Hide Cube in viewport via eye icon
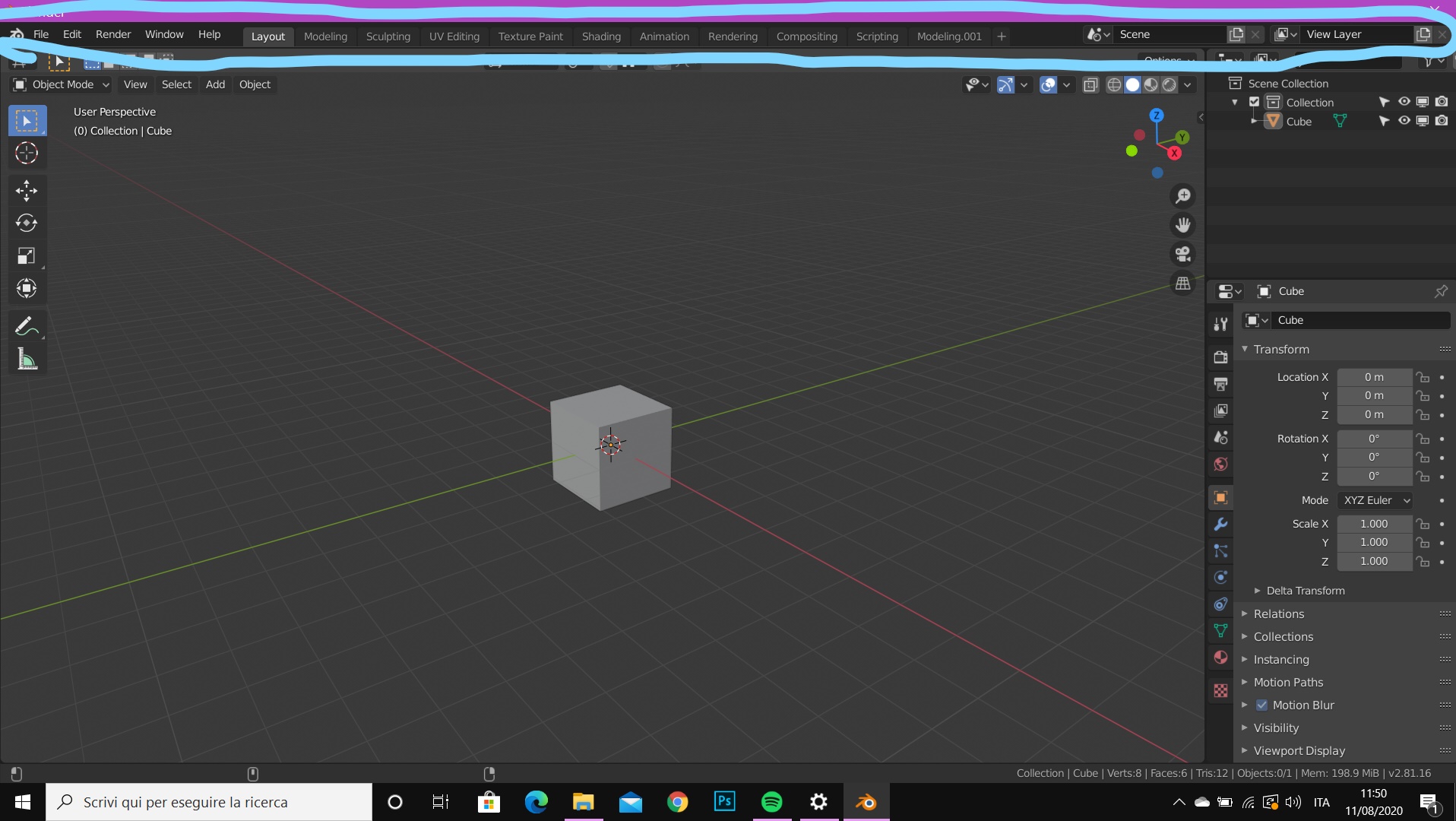Viewport: 1456px width, 821px height. [1404, 121]
